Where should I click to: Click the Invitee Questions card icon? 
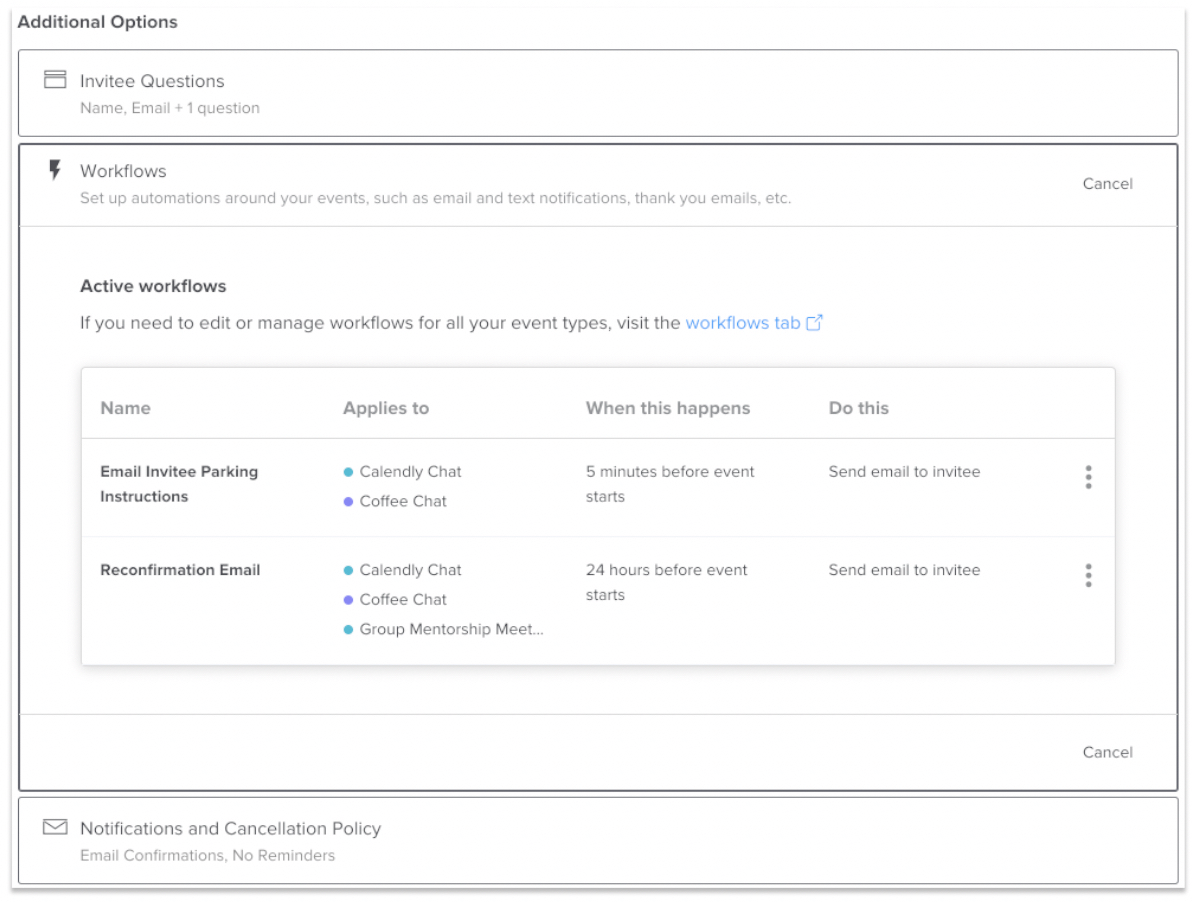tap(55, 79)
